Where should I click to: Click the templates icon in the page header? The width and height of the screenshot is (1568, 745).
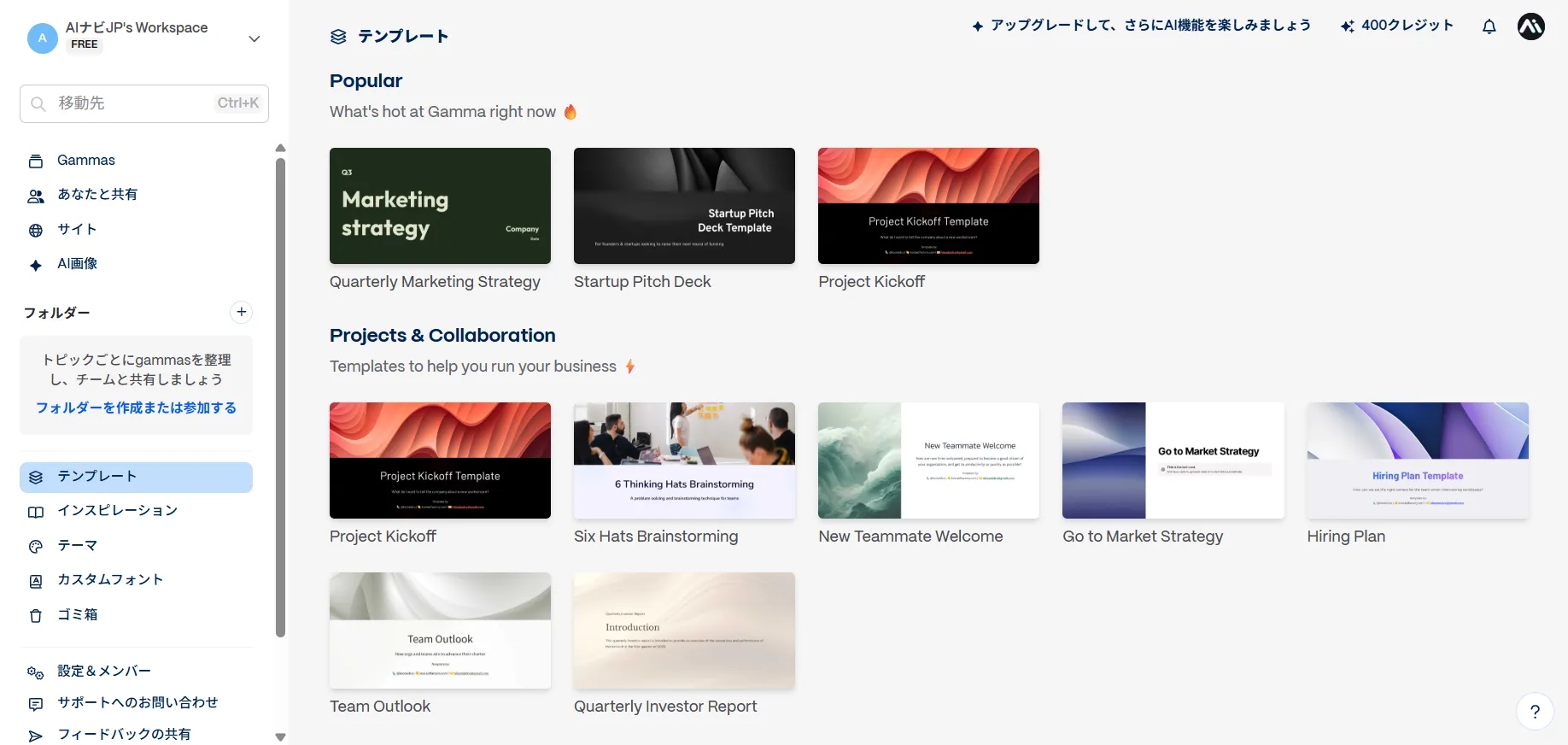point(338,37)
